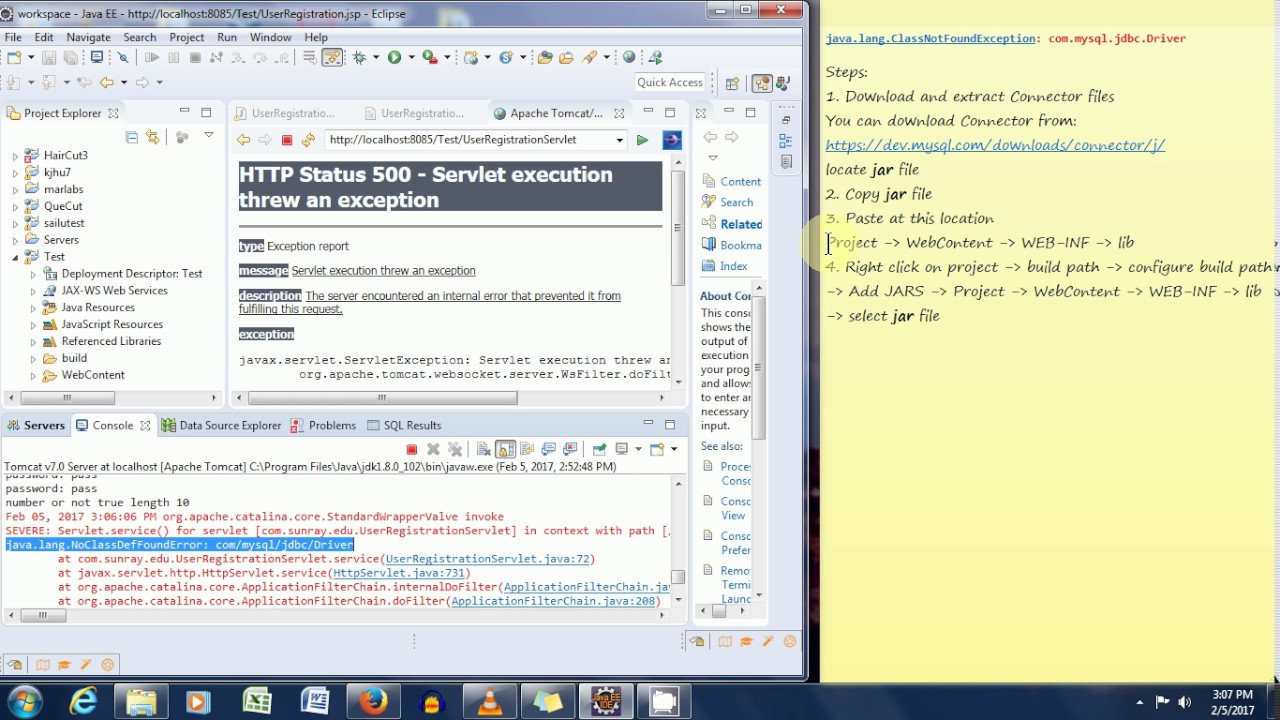Click the green Run button in toolbar
The width and height of the screenshot is (1280, 720).
[x=394, y=58]
